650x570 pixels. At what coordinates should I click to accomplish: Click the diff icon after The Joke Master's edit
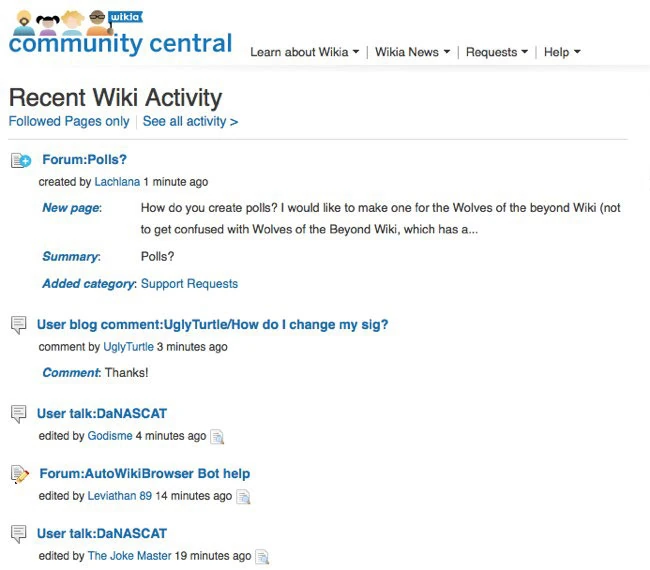click(262, 556)
